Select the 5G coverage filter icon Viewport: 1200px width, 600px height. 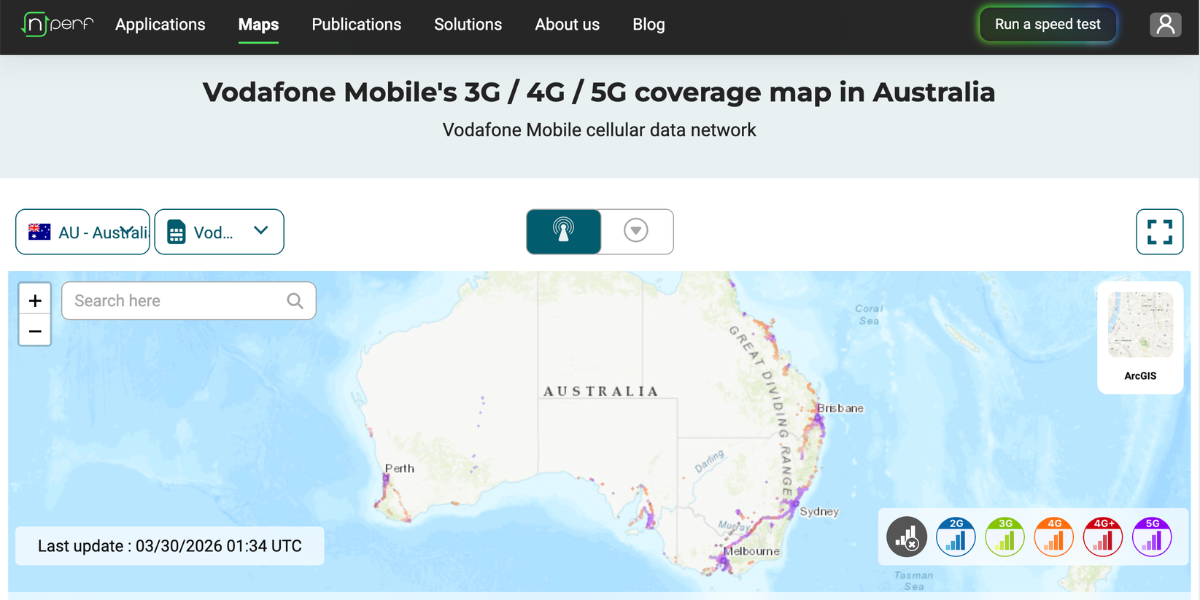pos(1151,537)
